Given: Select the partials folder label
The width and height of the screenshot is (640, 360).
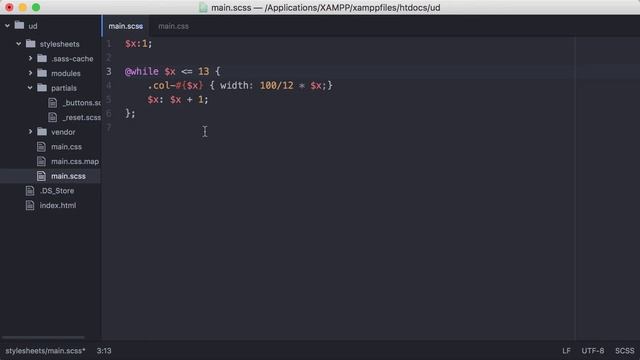Looking at the screenshot, I should click(x=64, y=88).
